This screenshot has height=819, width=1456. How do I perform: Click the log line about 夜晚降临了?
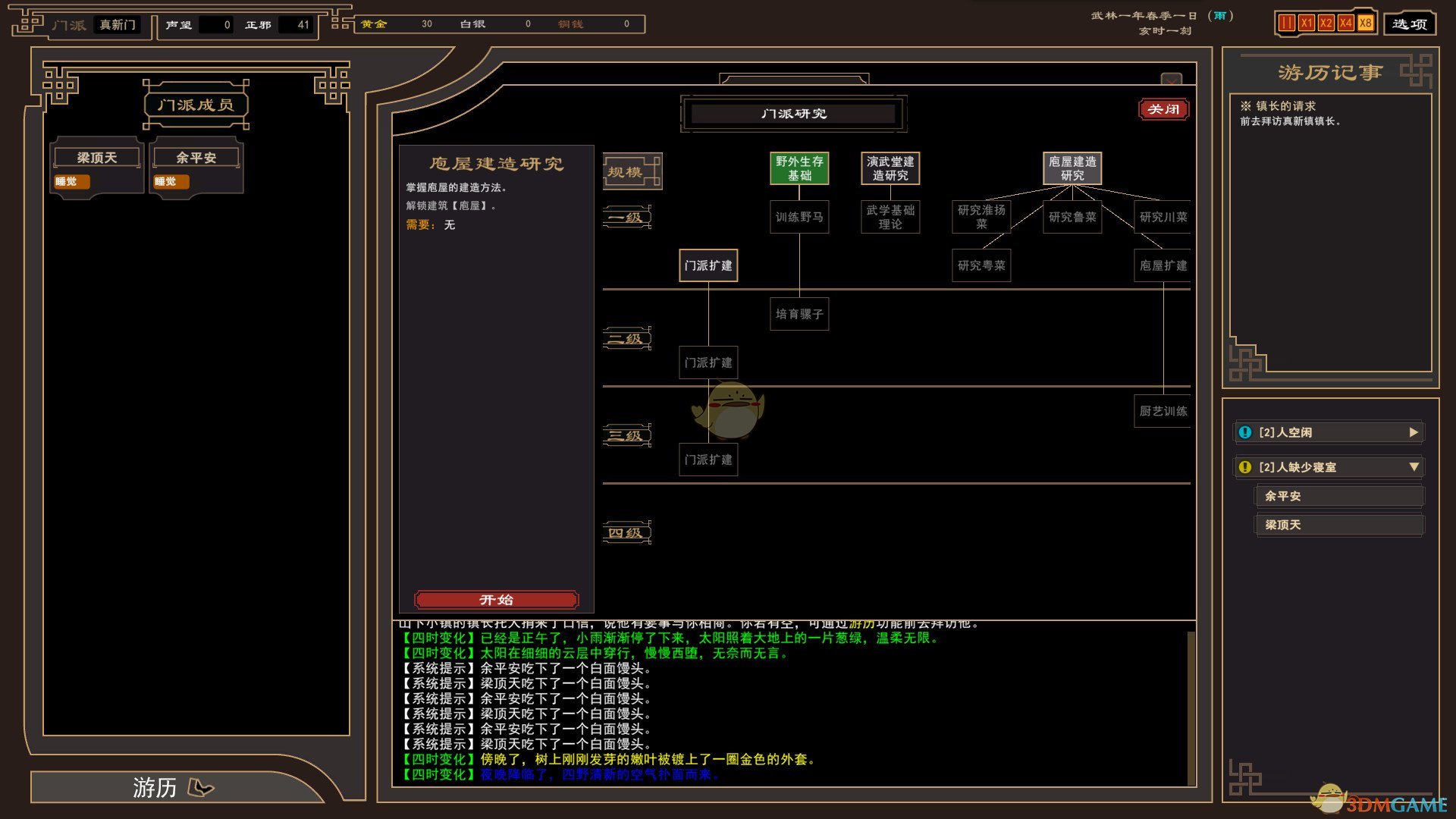click(560, 774)
